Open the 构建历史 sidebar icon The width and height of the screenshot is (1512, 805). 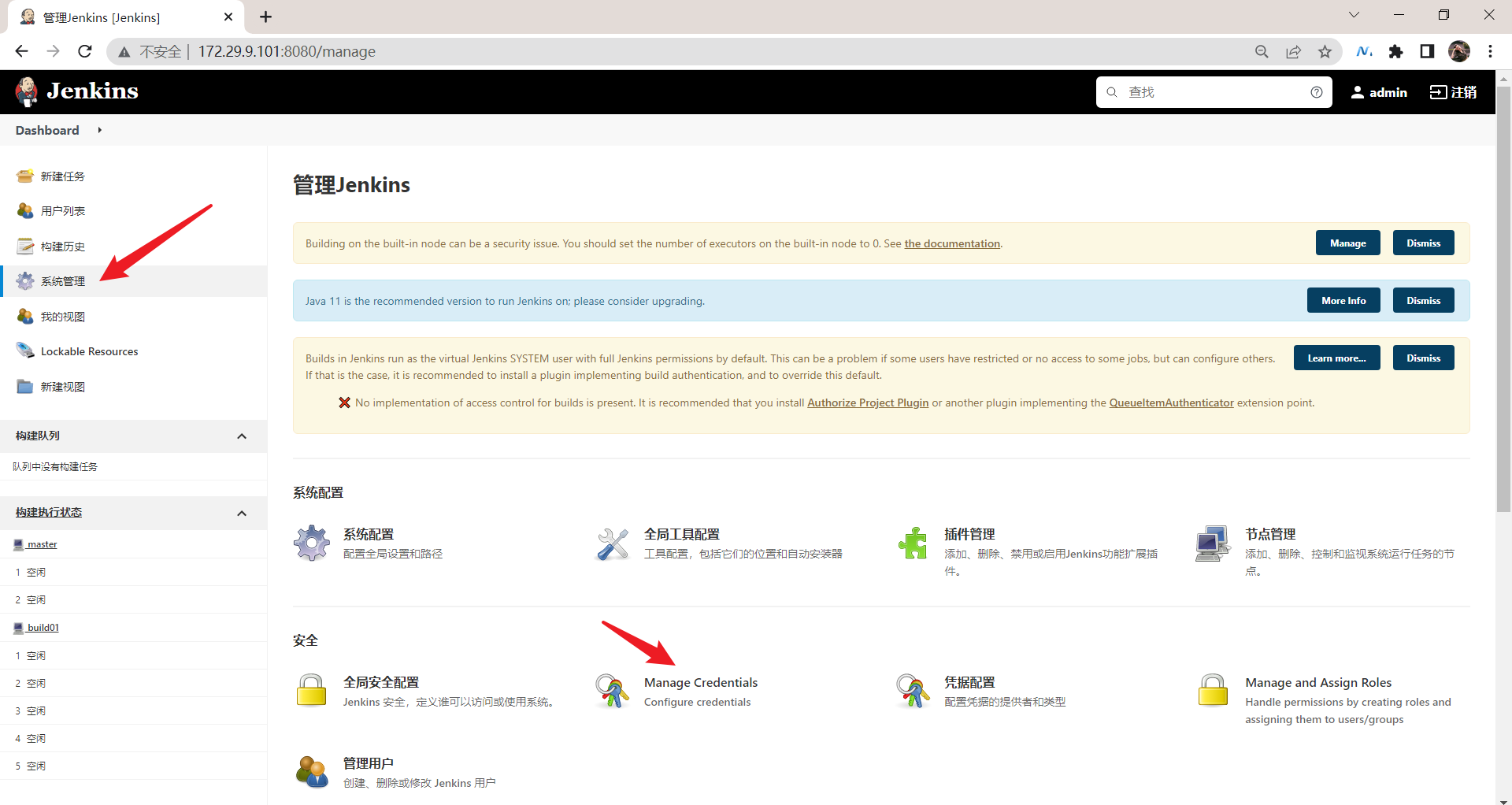[25, 246]
